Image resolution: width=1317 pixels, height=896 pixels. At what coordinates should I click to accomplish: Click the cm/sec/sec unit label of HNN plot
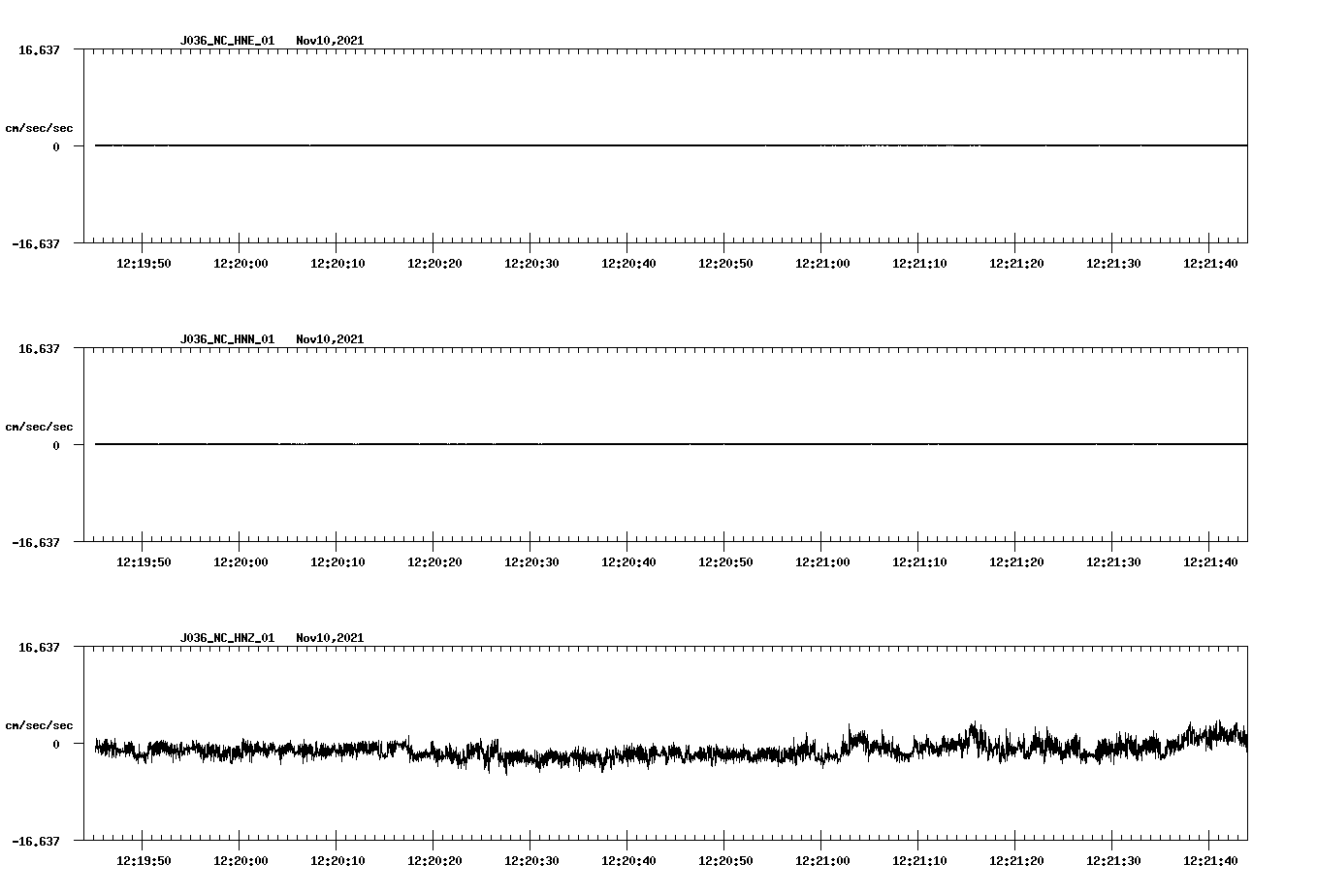click(x=39, y=427)
